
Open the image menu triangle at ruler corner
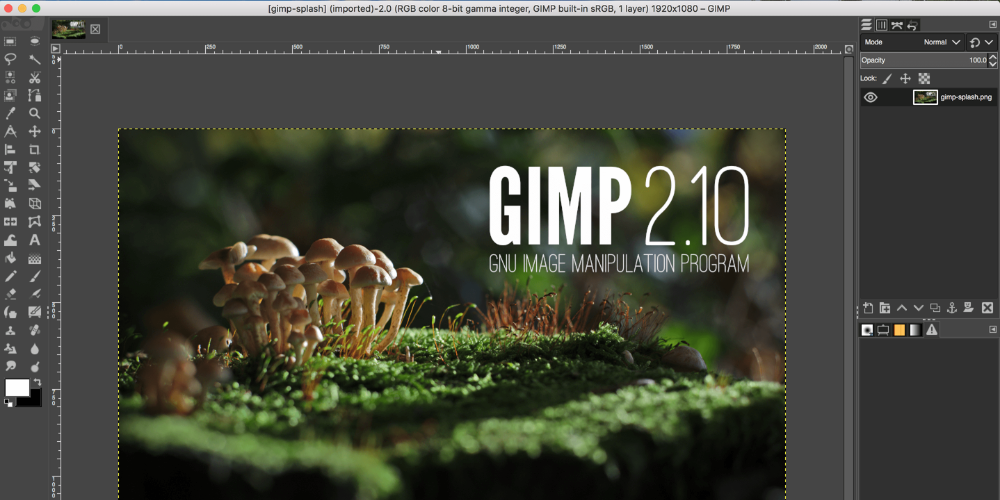[55, 48]
